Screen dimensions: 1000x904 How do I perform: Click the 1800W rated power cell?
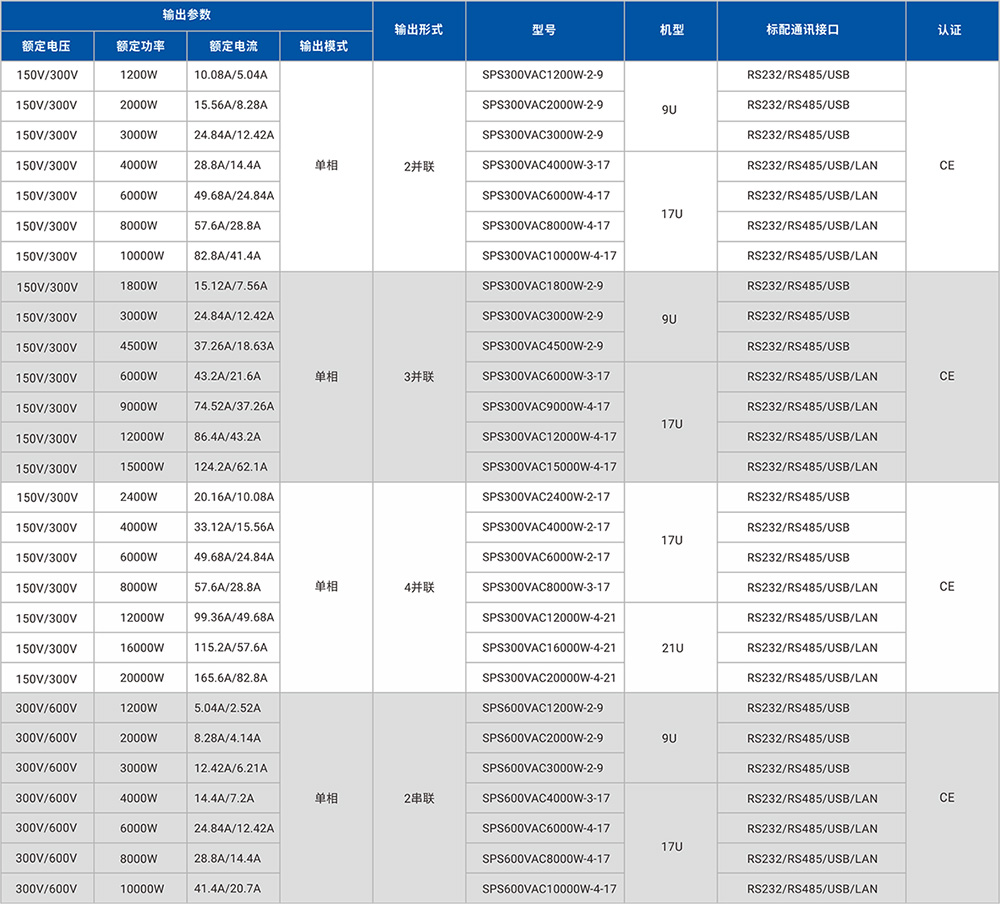tap(140, 286)
